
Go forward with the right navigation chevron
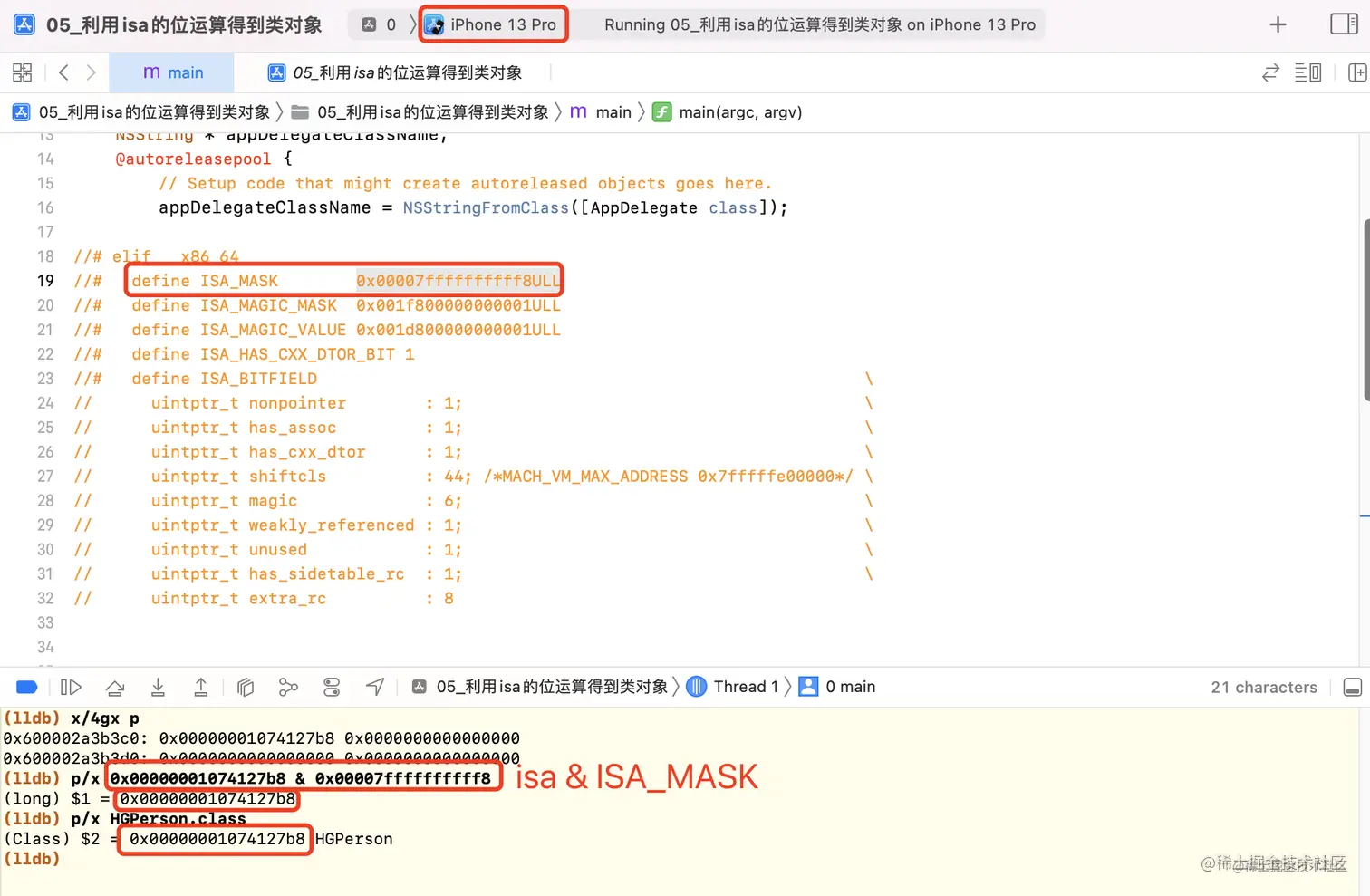[x=91, y=72]
